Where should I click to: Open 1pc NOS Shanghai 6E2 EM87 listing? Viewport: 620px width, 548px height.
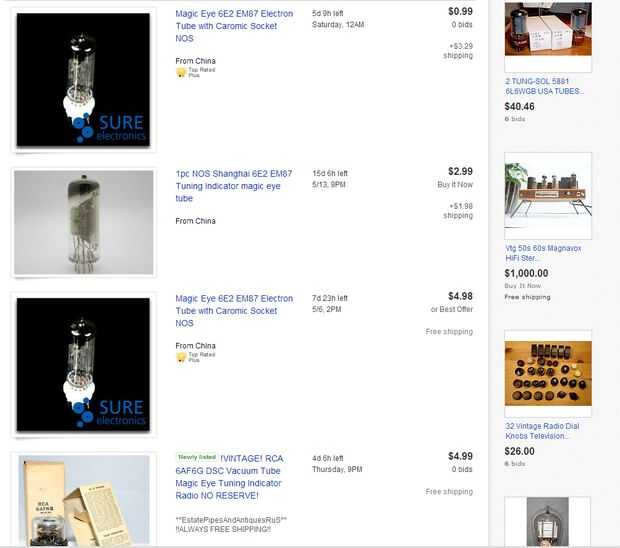tap(234, 186)
